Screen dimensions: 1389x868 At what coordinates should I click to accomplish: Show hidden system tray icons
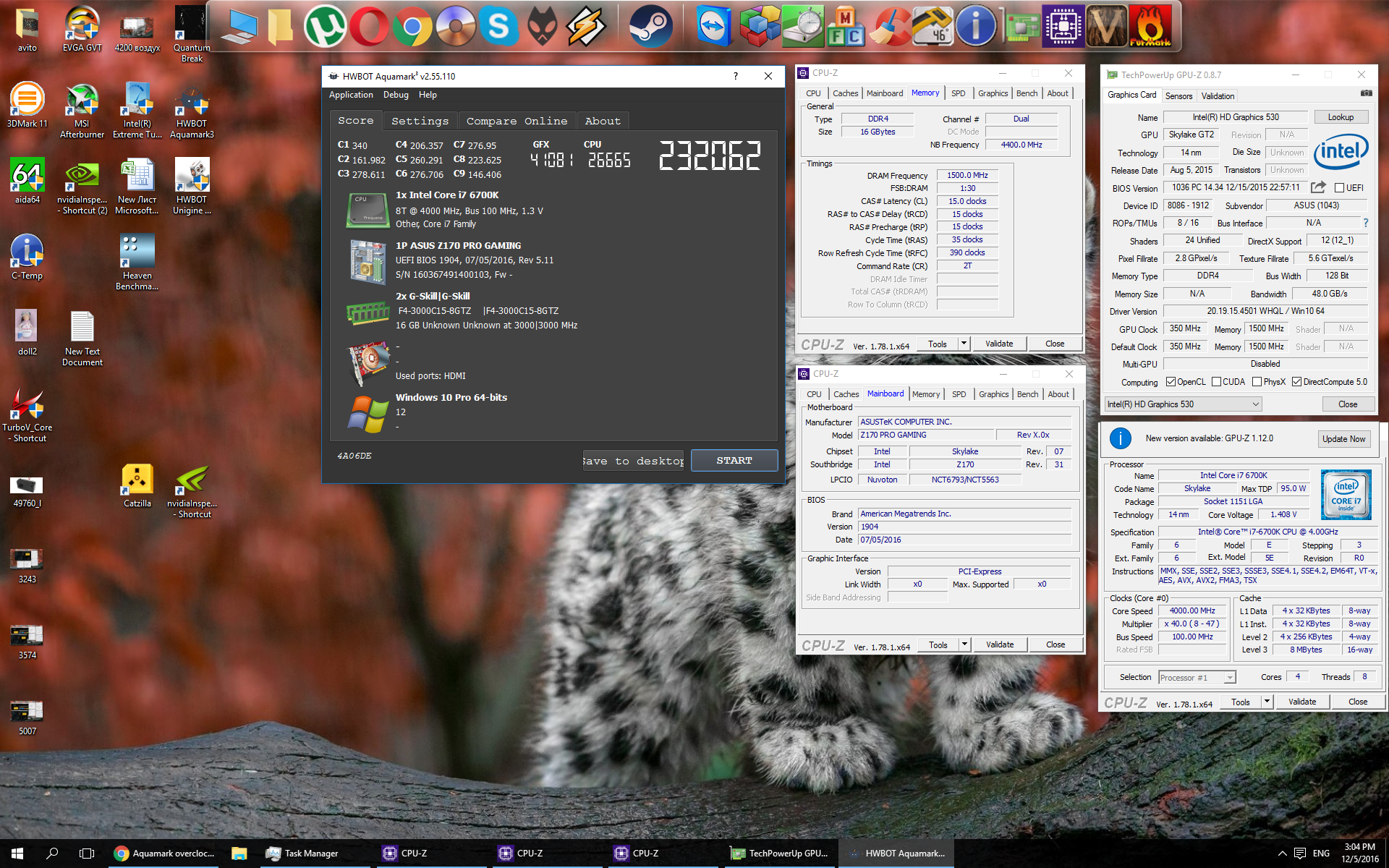(1282, 854)
